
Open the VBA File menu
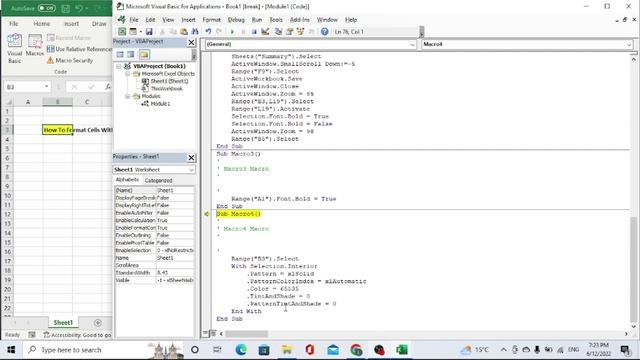click(x=134, y=20)
